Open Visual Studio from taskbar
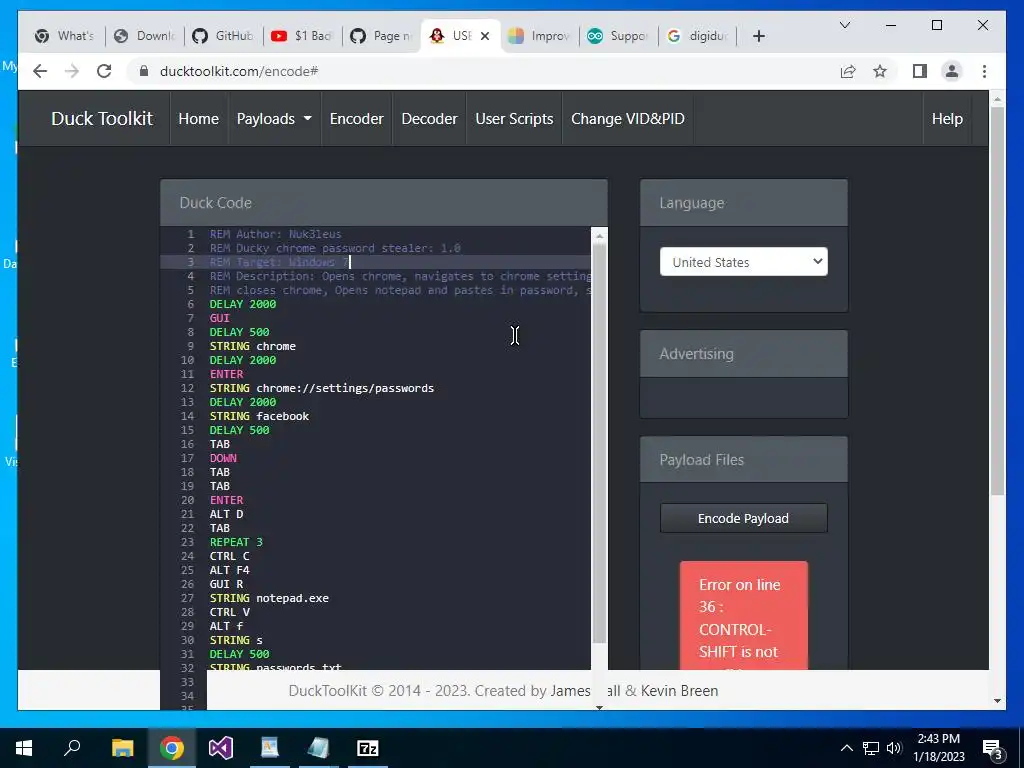This screenshot has height=768, width=1024. [221, 748]
